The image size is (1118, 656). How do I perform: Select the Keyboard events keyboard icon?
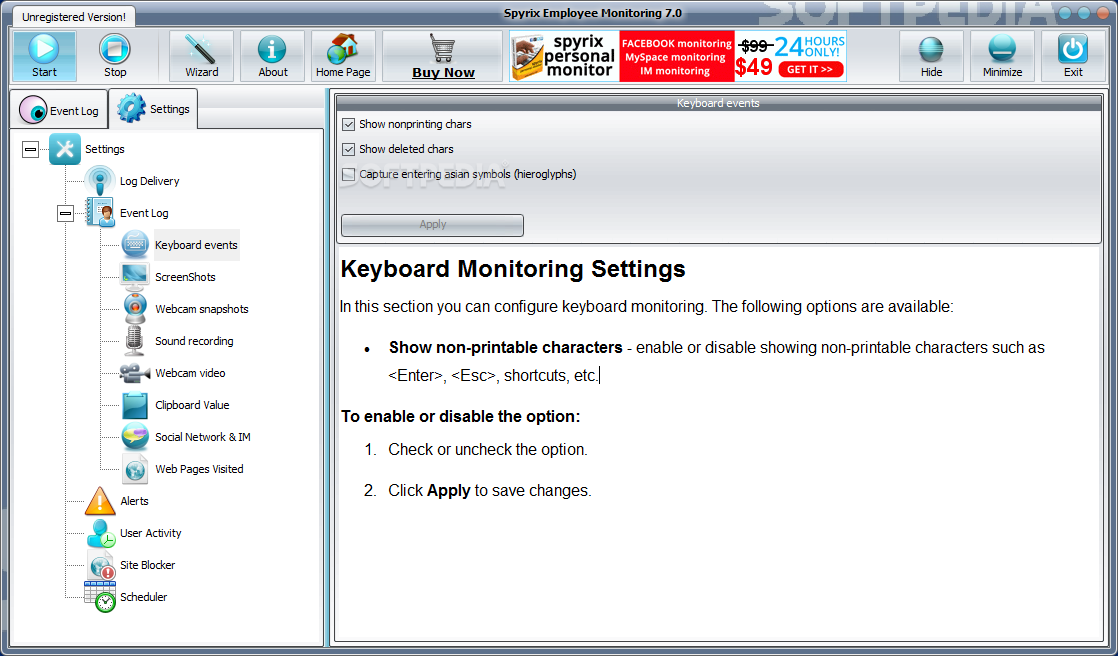click(x=135, y=245)
